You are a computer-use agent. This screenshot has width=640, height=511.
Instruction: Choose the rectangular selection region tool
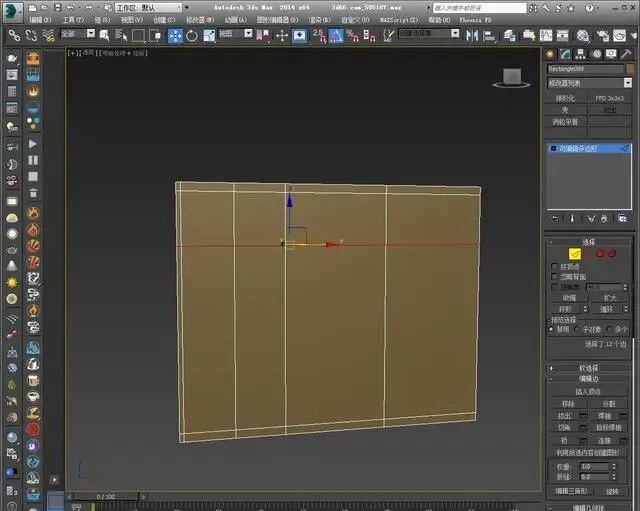pos(138,36)
